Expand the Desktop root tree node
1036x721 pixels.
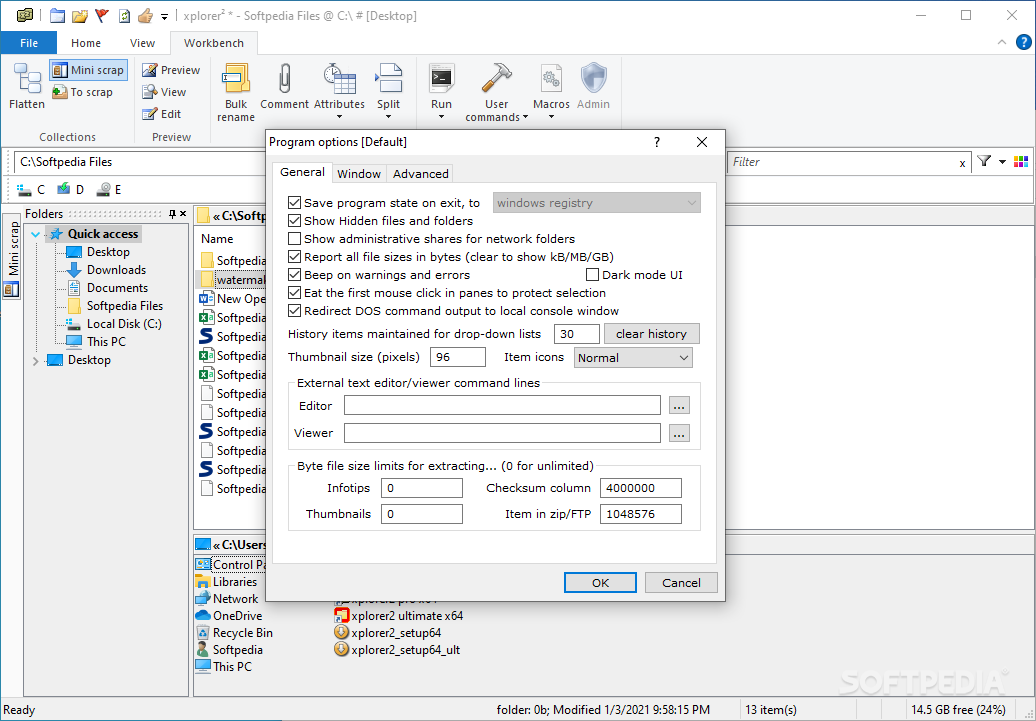pyautogui.click(x=36, y=360)
